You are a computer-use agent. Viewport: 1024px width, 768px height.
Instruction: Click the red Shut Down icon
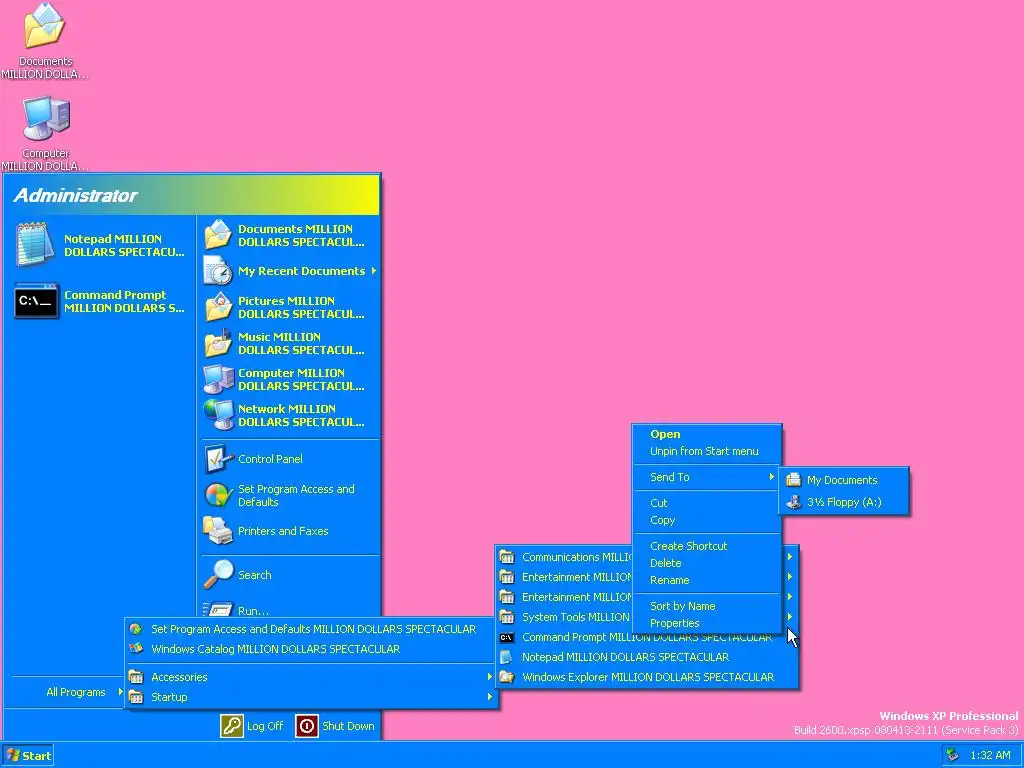point(306,726)
